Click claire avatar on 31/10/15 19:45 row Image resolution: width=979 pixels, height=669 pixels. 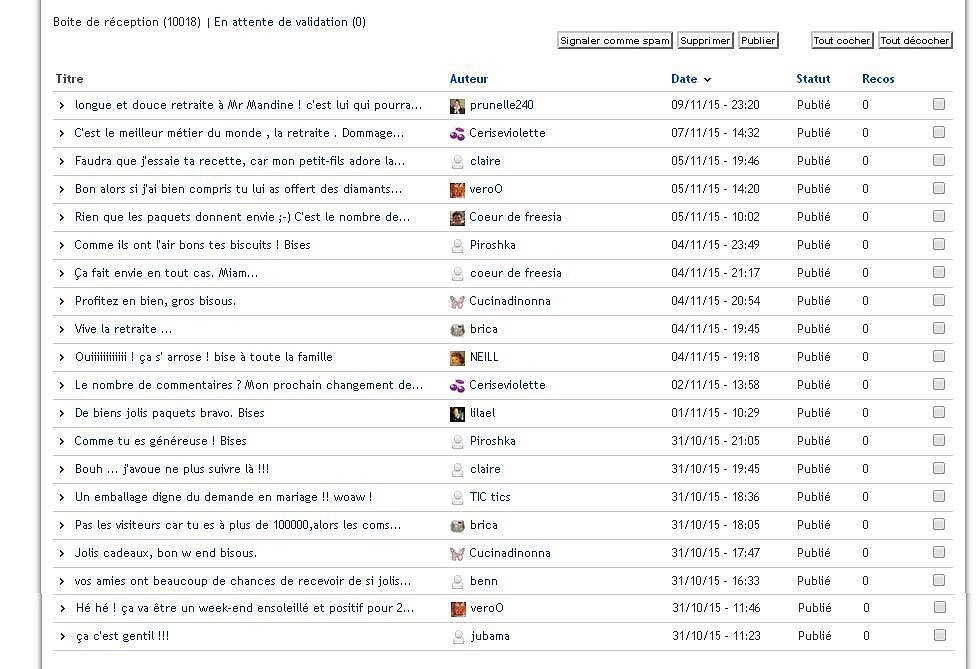pyautogui.click(x=457, y=470)
